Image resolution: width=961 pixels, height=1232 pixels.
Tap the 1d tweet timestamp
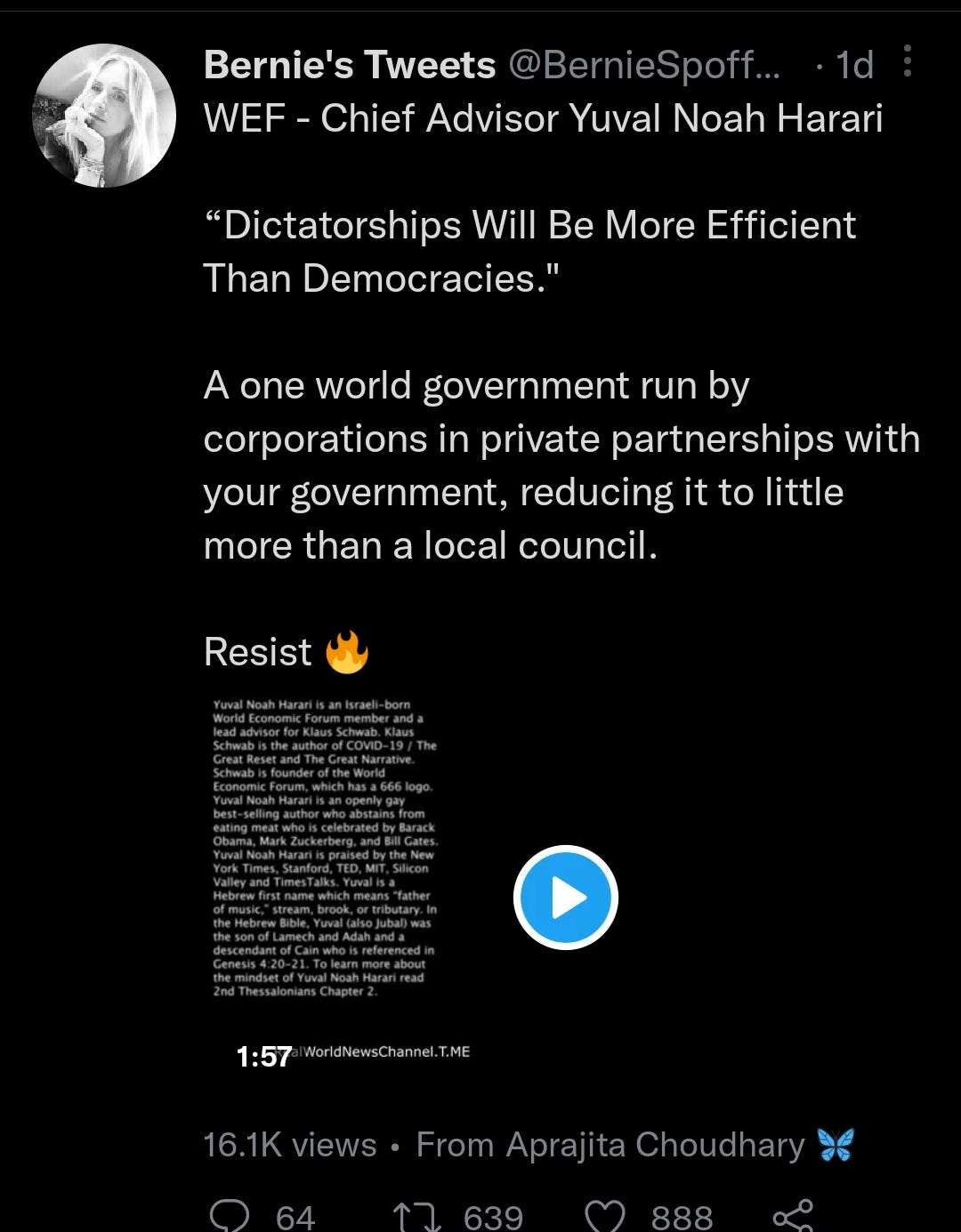(x=854, y=65)
